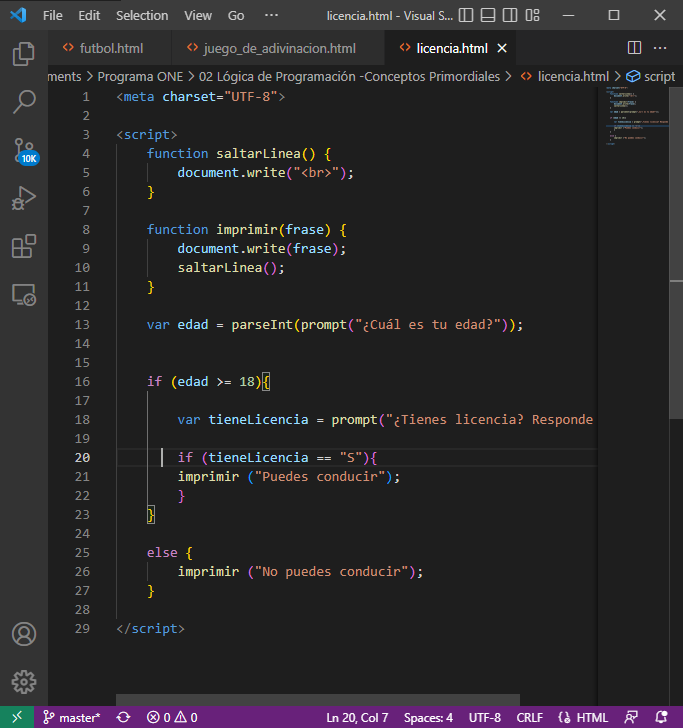This screenshot has width=683, height=728.
Task: Open the editor More Actions ellipsis menu
Action: [660, 48]
